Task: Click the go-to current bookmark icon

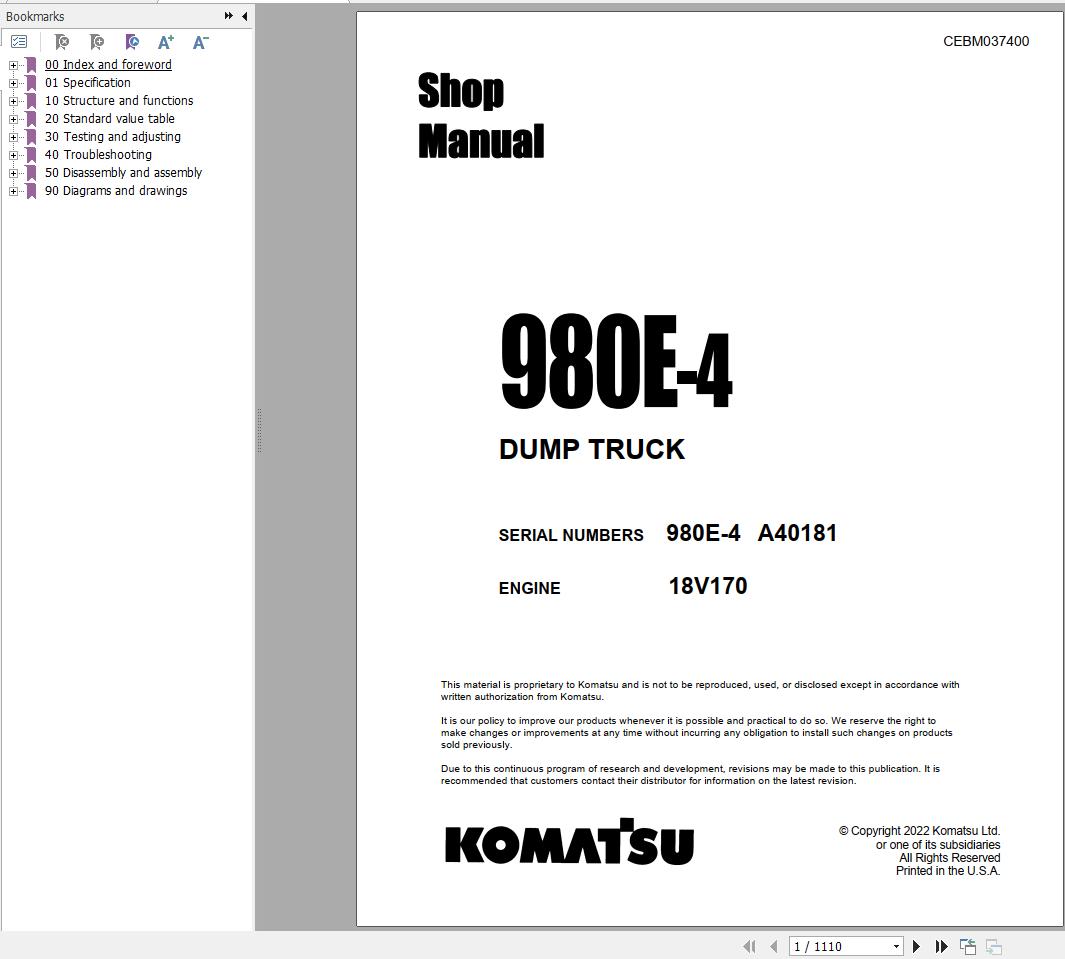Action: 132,42
